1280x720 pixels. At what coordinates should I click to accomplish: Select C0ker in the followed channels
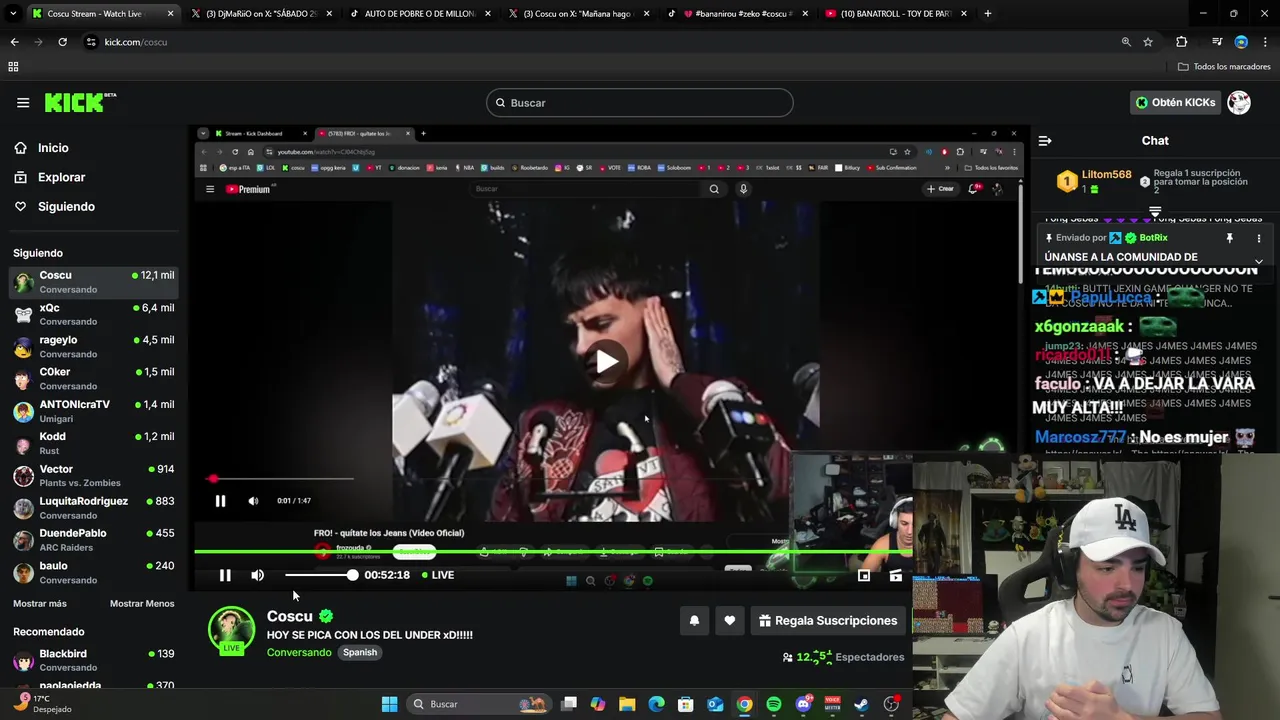(94, 378)
